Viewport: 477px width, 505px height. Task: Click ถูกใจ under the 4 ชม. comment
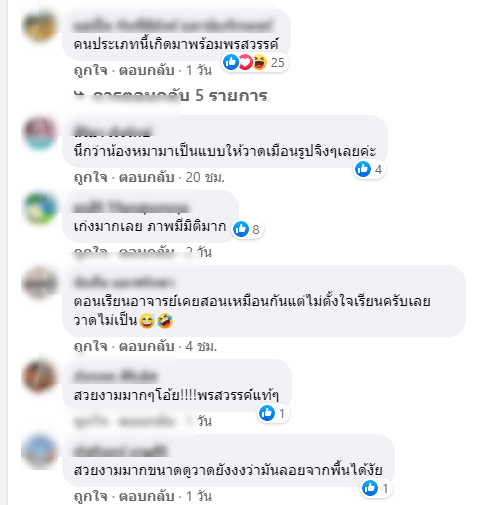(x=91, y=346)
